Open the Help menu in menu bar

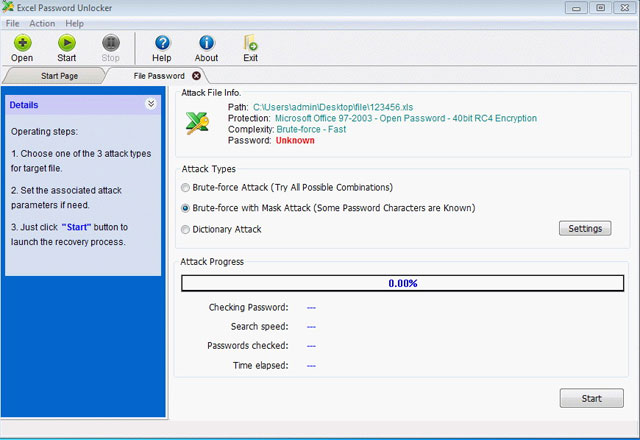74,23
